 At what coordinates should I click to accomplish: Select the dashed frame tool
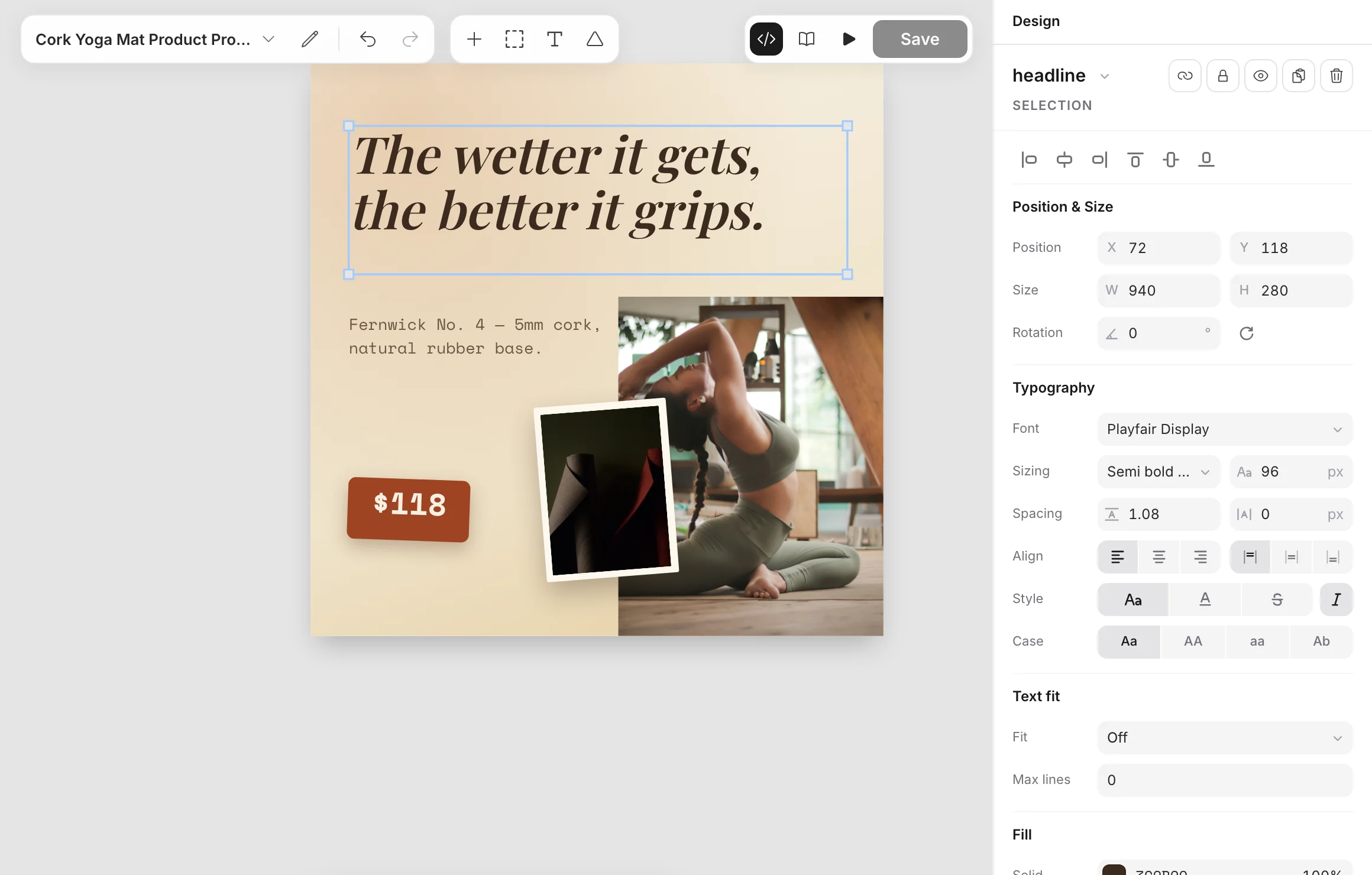pyautogui.click(x=514, y=39)
